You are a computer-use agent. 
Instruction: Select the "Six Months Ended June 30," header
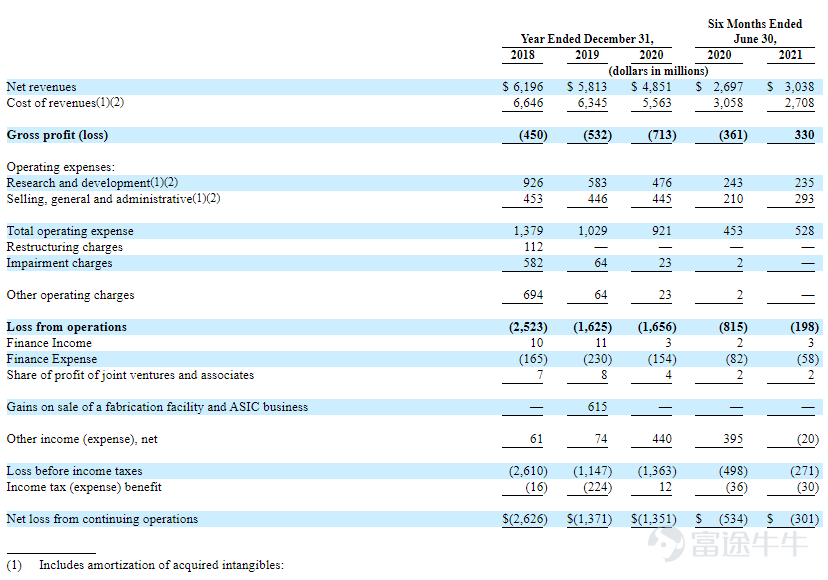(x=755, y=31)
